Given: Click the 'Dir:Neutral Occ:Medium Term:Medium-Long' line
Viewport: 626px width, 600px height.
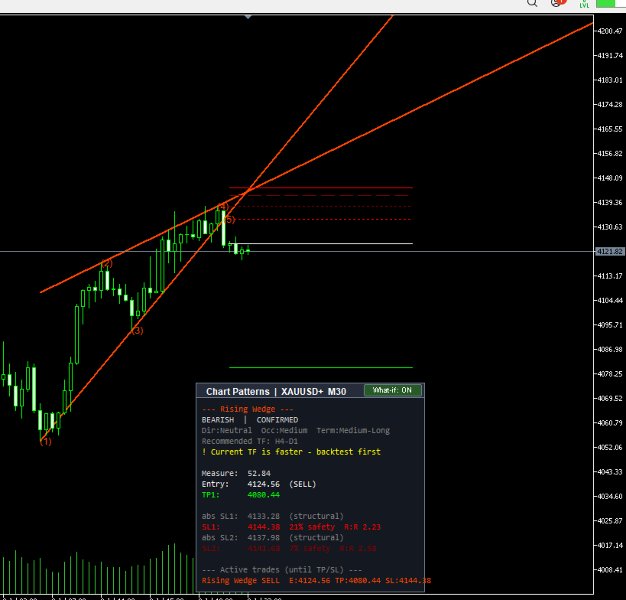Looking at the screenshot, I should (295, 430).
